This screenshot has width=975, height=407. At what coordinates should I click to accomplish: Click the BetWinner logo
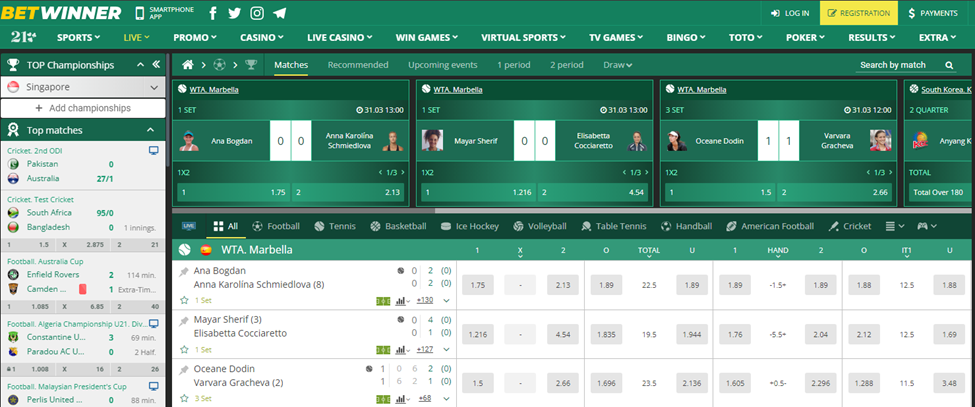61,12
